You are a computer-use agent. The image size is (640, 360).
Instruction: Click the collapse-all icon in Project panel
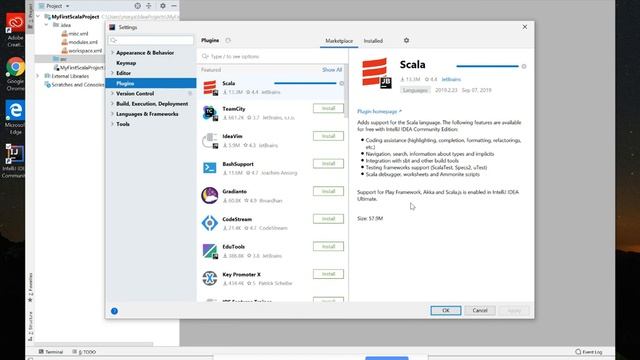(149, 6)
